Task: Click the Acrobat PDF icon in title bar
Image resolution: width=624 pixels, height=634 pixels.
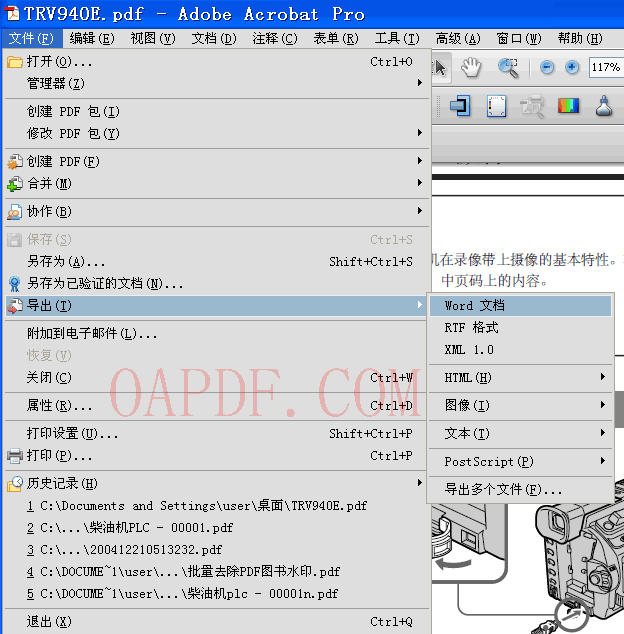Action: click(x=12, y=13)
